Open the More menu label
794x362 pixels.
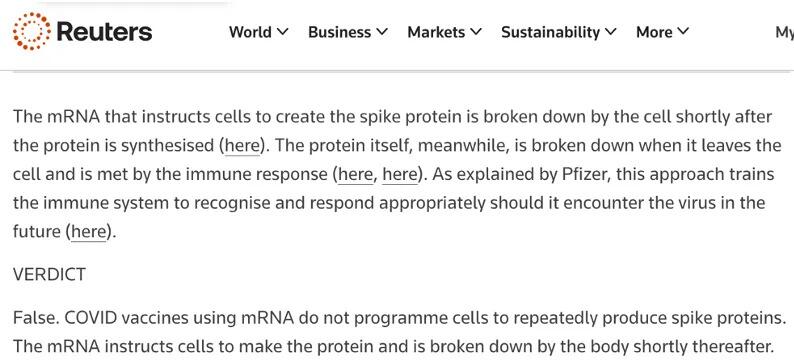coord(654,32)
